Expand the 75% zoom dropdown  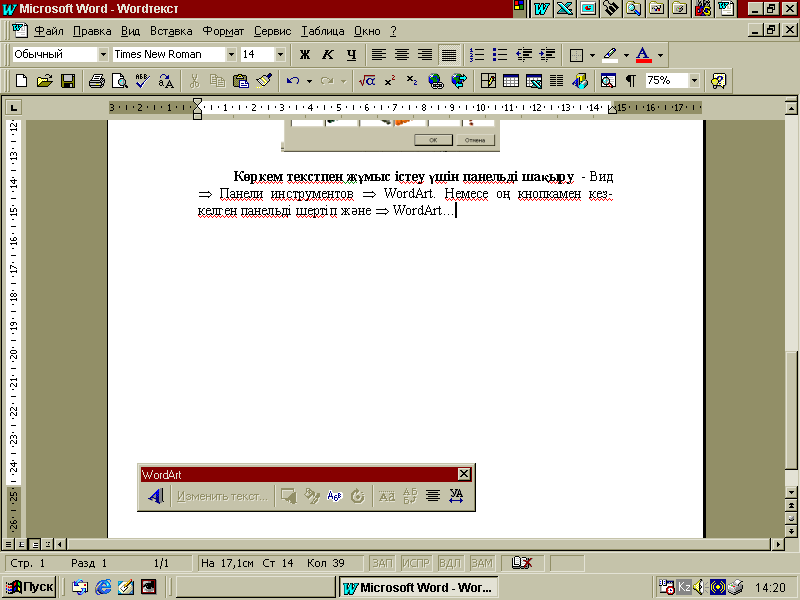point(694,81)
